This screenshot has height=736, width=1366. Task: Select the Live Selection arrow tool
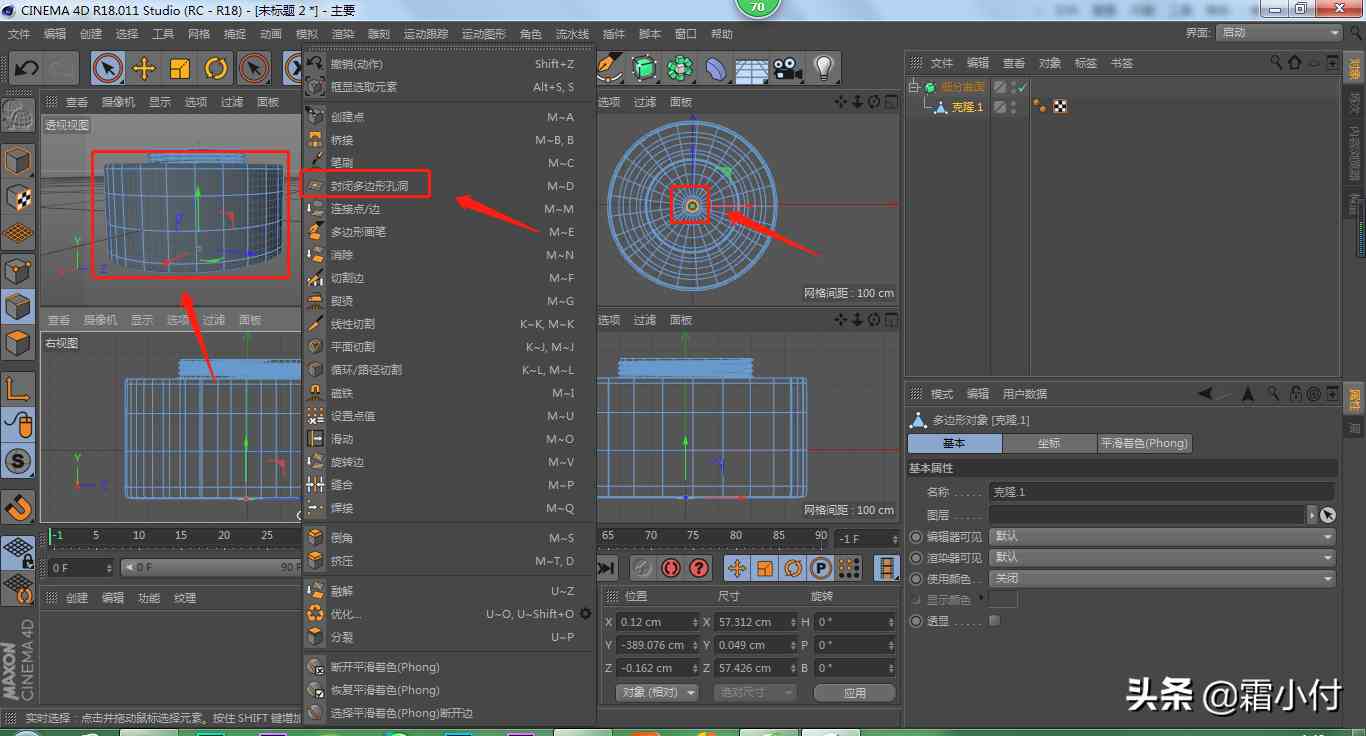click(x=108, y=67)
